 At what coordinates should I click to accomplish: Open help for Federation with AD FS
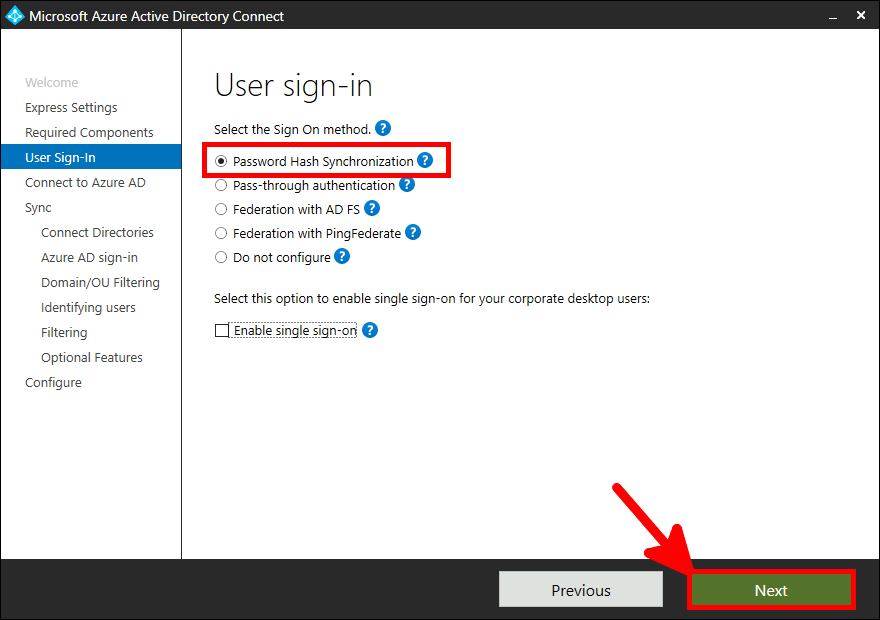[x=372, y=209]
